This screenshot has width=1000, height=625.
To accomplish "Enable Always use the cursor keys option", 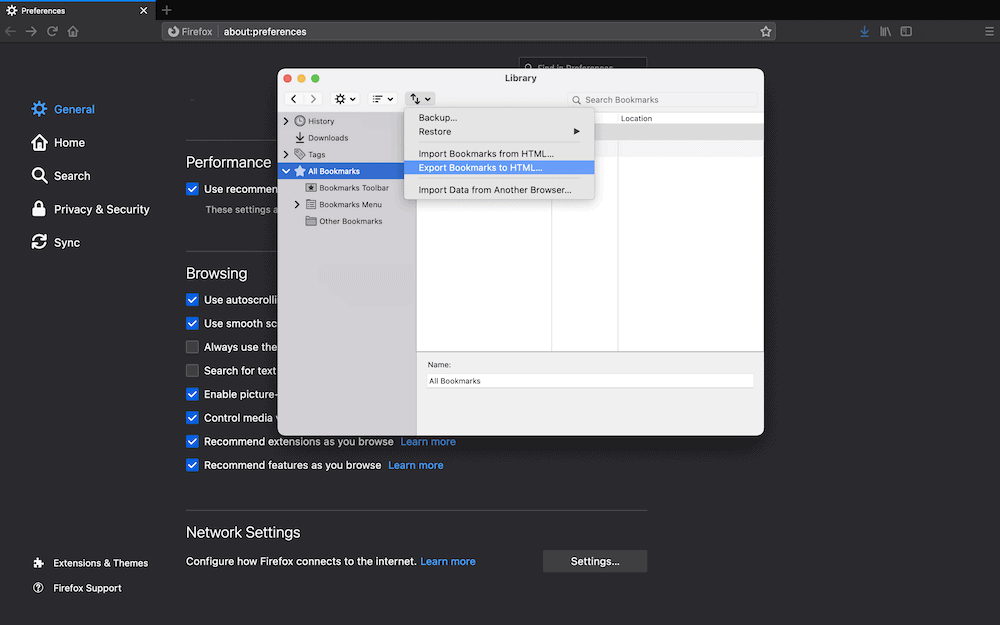I will 191,347.
